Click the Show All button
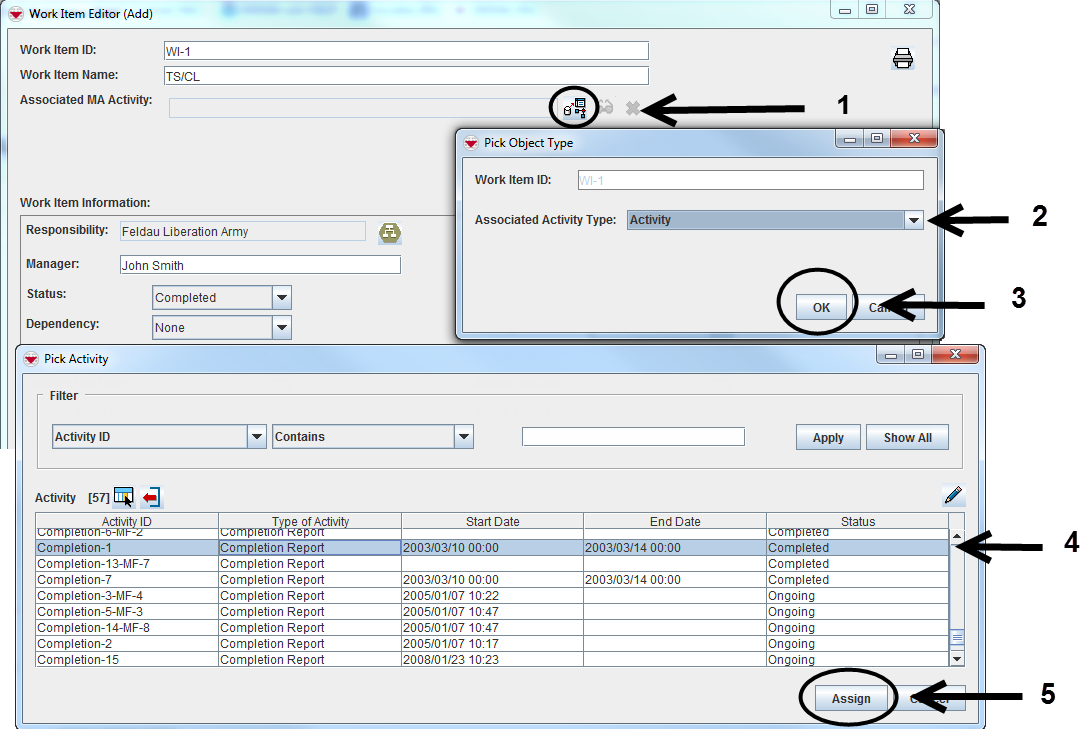Viewport: 1082px width, 729px height. tap(907, 438)
